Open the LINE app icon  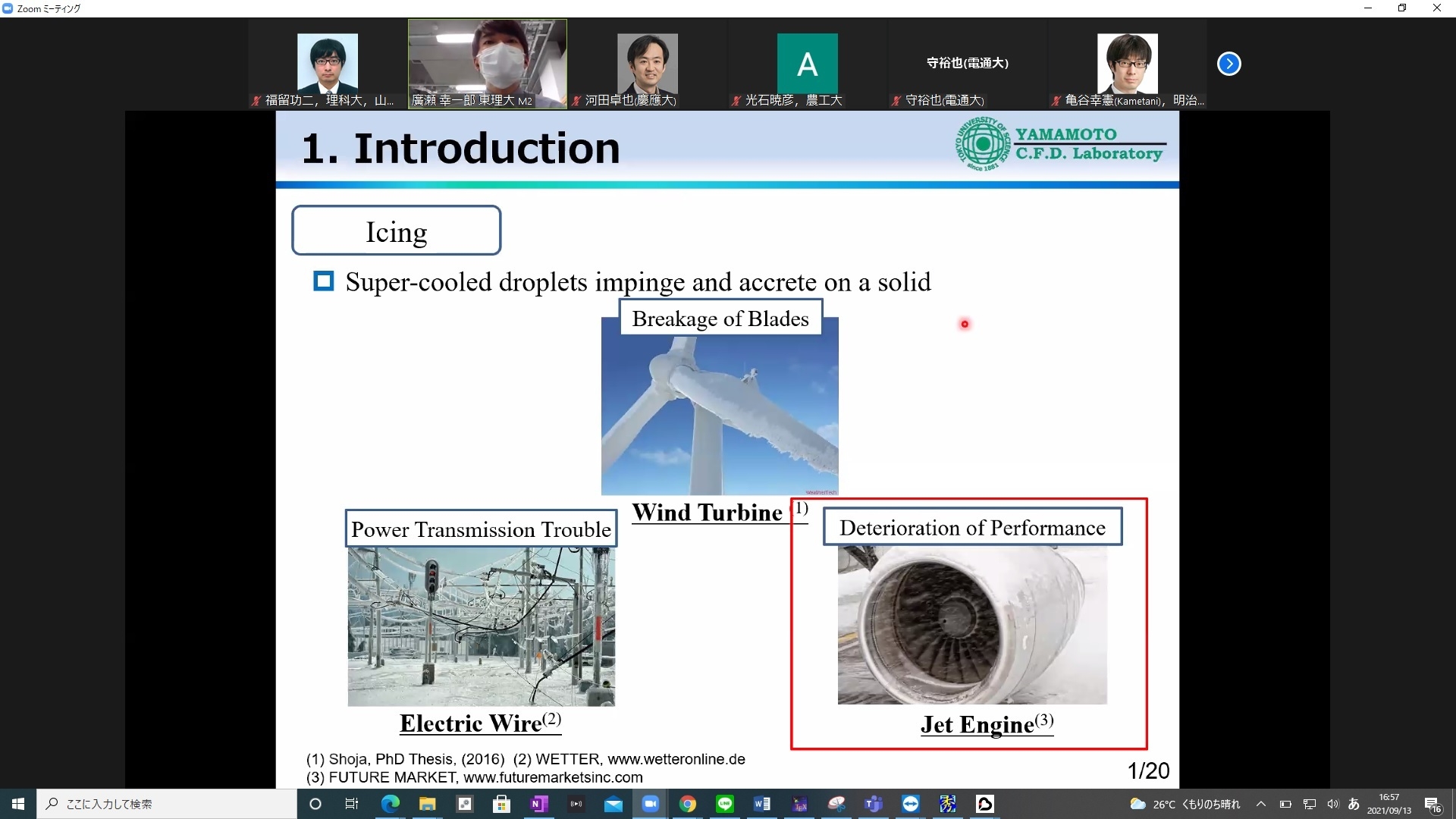(x=725, y=804)
